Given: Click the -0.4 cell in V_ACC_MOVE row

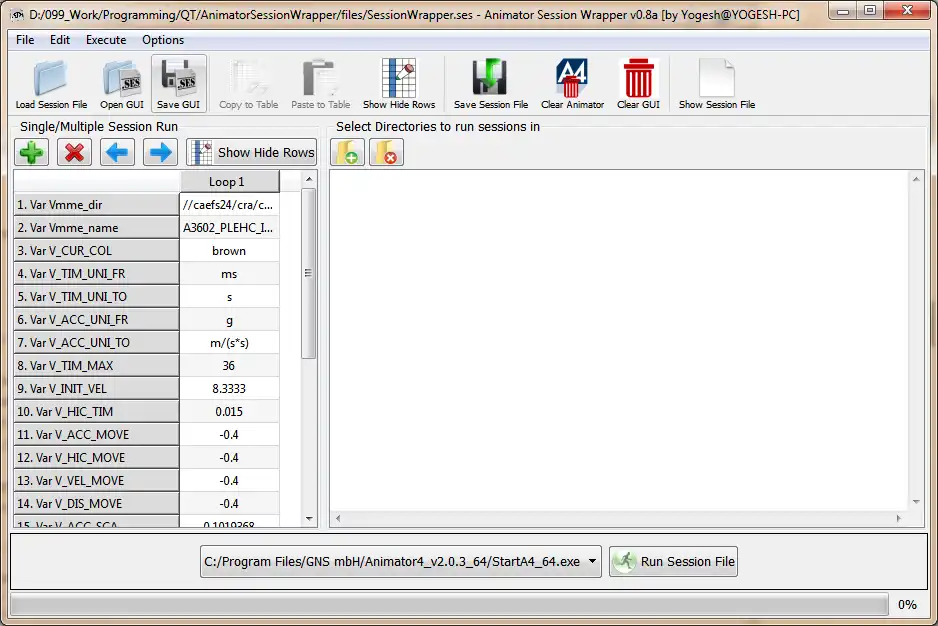Looking at the screenshot, I should click(x=229, y=434).
